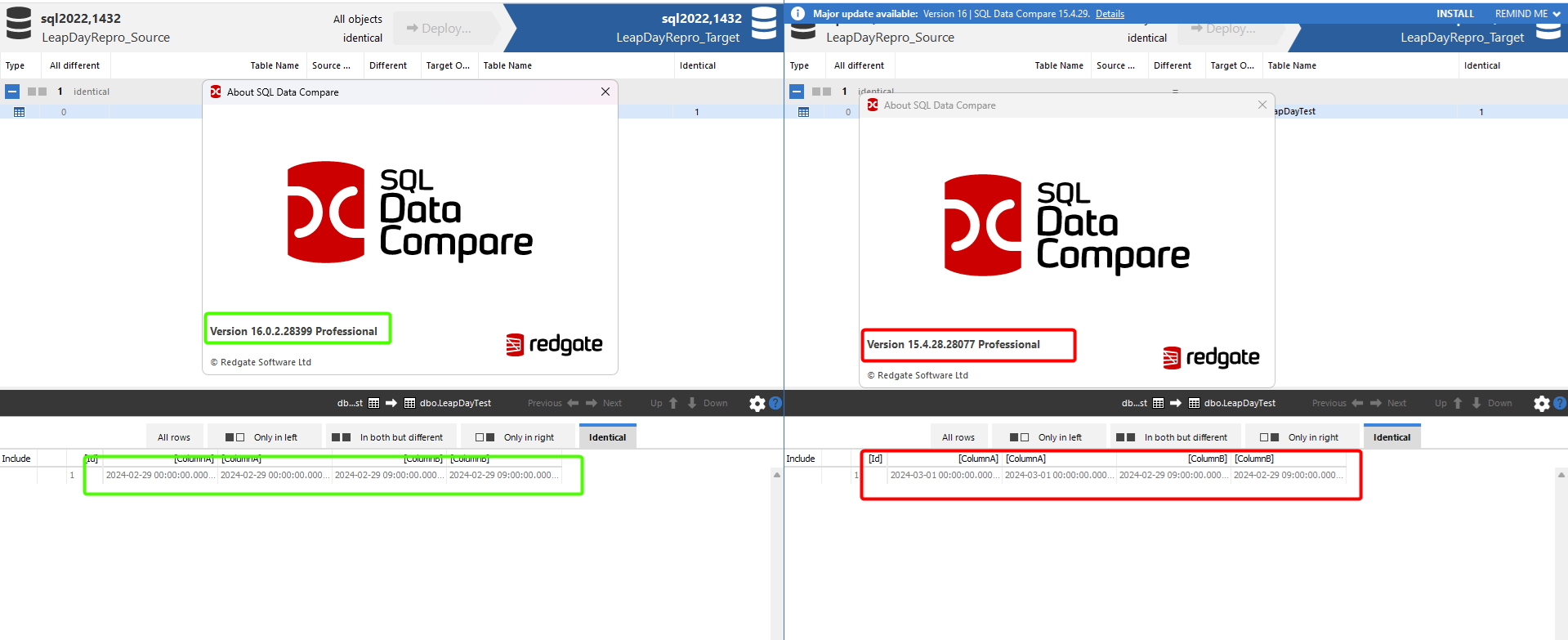
Task: Click the blue help icon in right window
Action: click(x=1559, y=403)
